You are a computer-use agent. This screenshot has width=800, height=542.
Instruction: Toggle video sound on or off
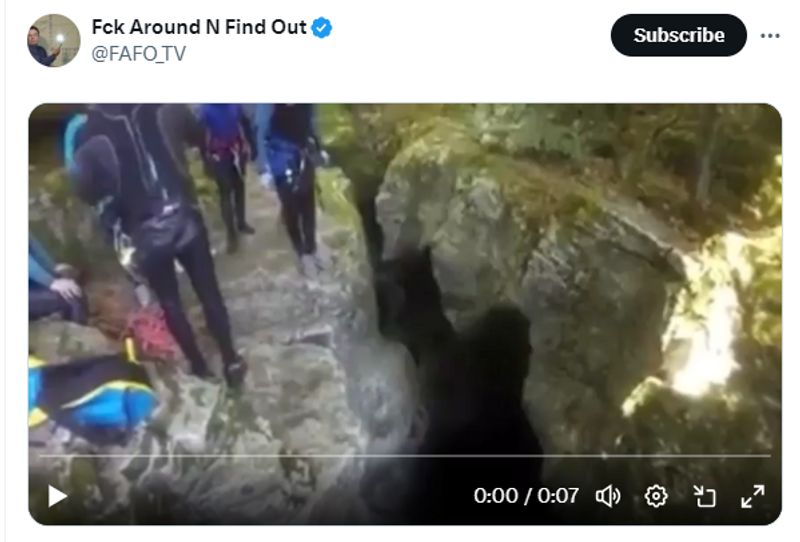coord(608,496)
